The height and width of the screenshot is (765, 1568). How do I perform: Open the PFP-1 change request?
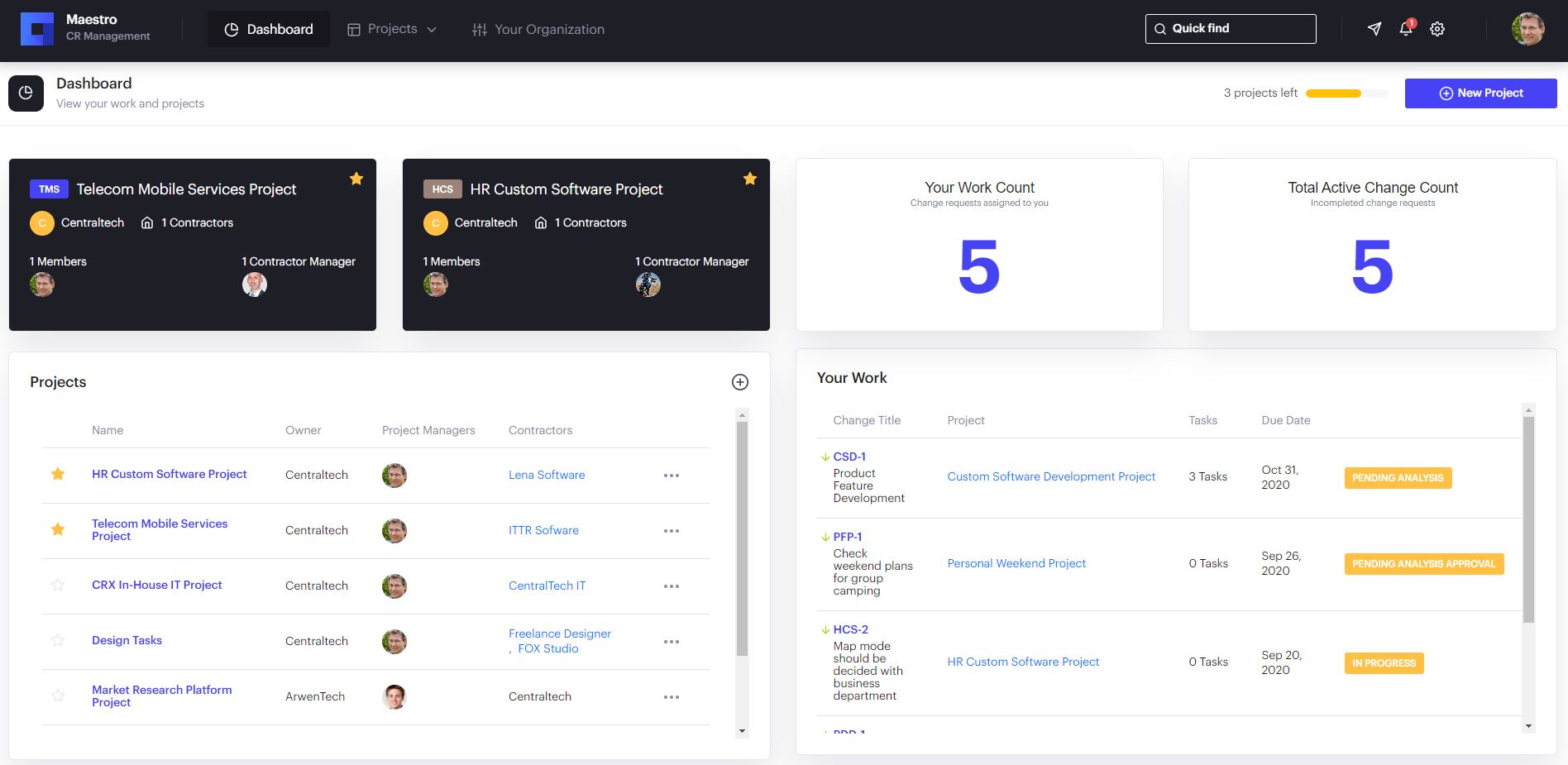tap(848, 537)
